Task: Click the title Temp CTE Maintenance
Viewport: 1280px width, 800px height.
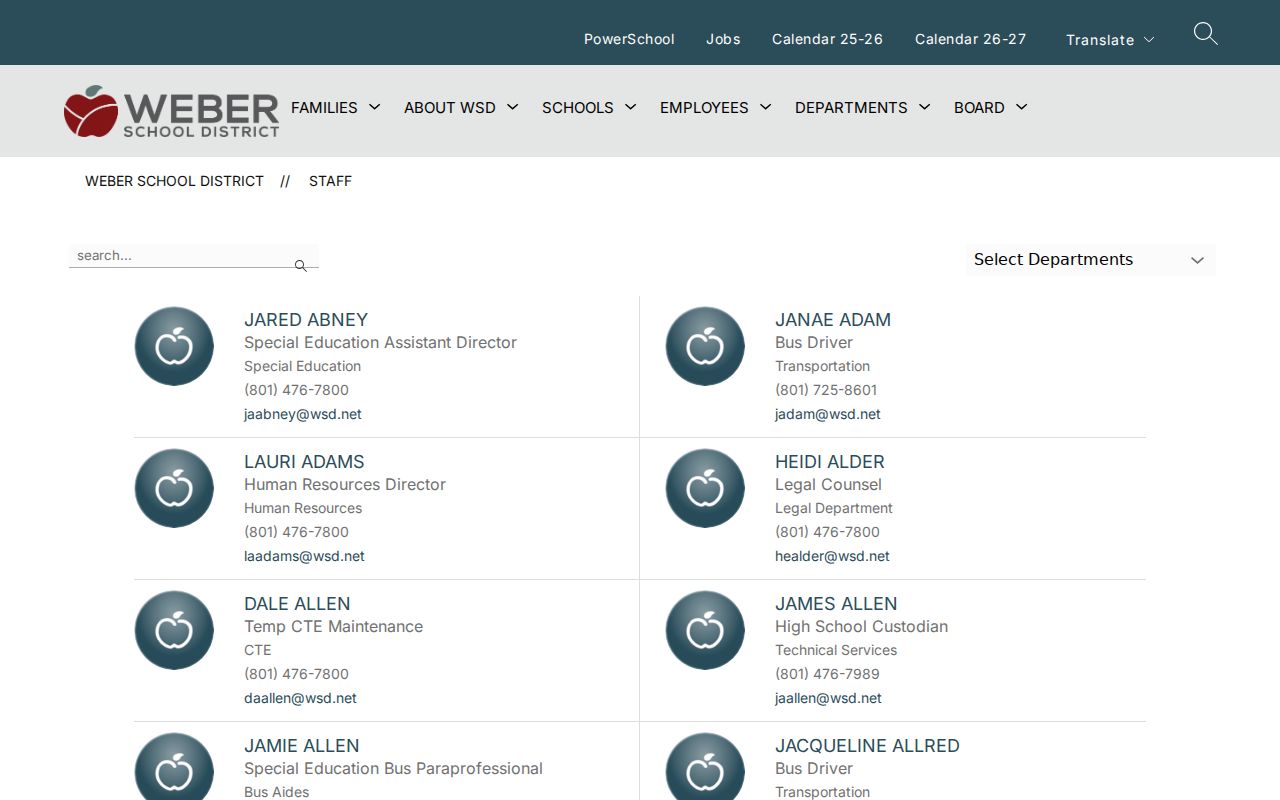Action: 333,627
